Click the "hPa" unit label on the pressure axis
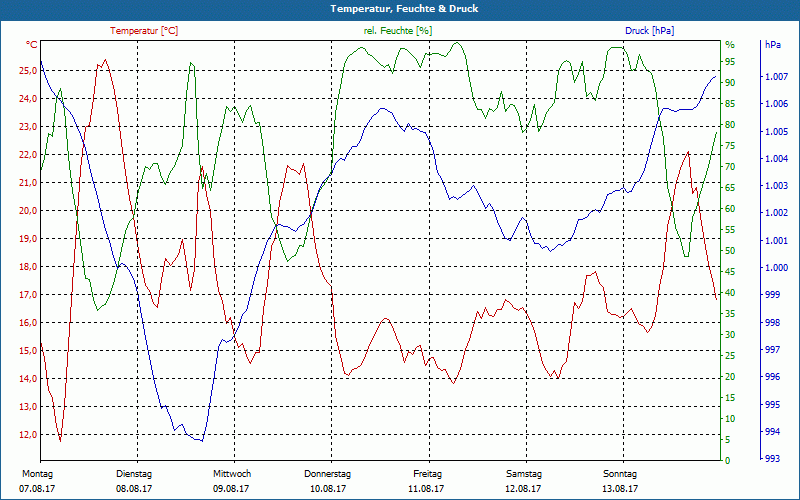Viewport: 800px width, 500px height. tap(773, 45)
